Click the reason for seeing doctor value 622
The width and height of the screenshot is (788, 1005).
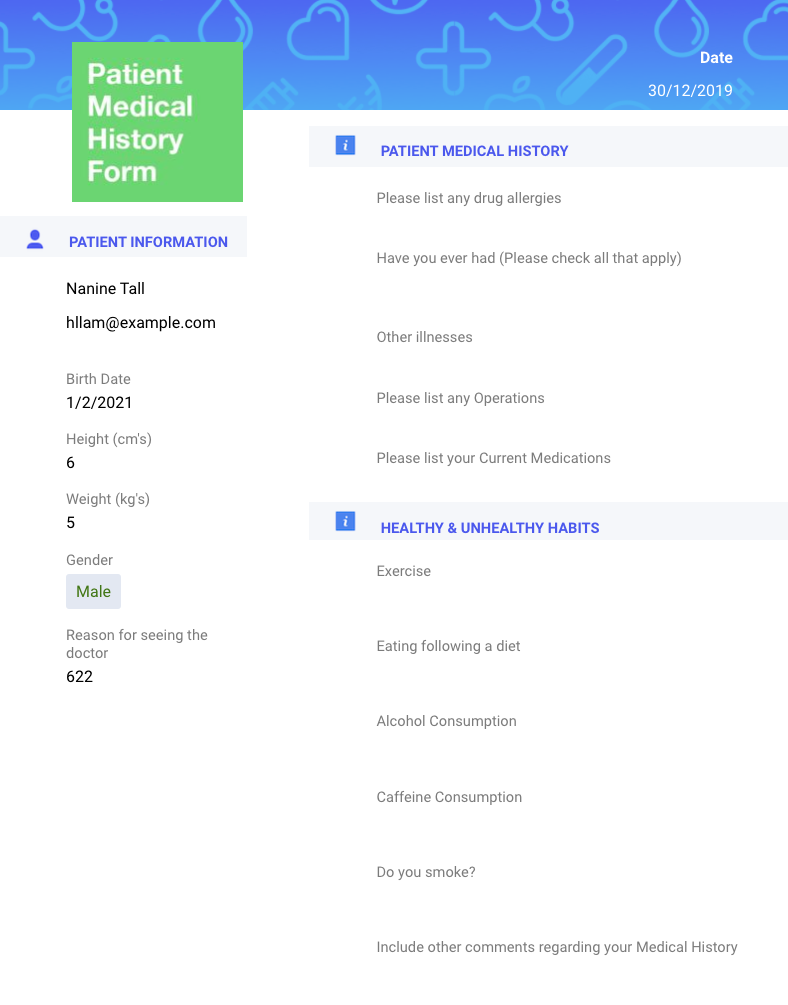(x=79, y=676)
